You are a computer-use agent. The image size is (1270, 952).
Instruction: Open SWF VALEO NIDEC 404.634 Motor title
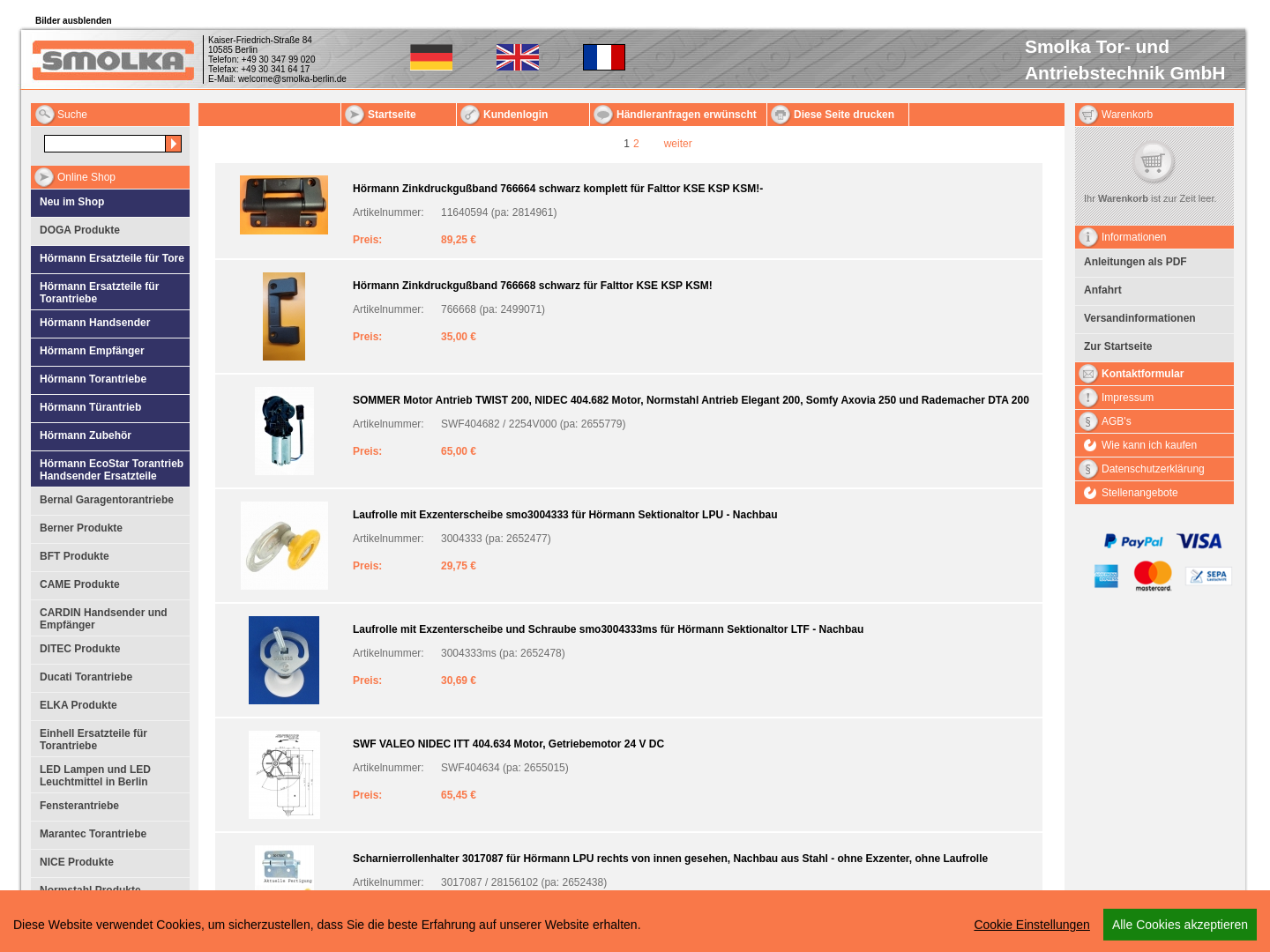click(x=508, y=744)
